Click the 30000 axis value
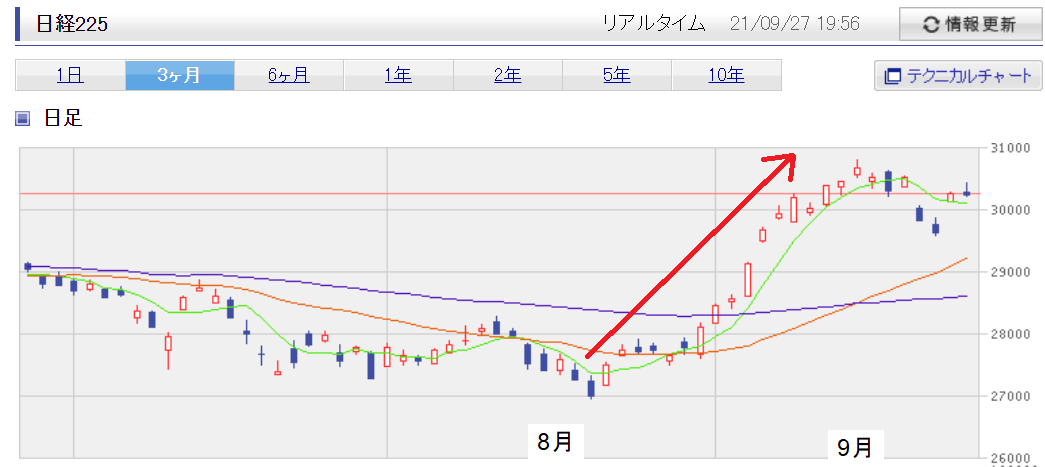This screenshot has width=1045, height=467. pos(1010,210)
